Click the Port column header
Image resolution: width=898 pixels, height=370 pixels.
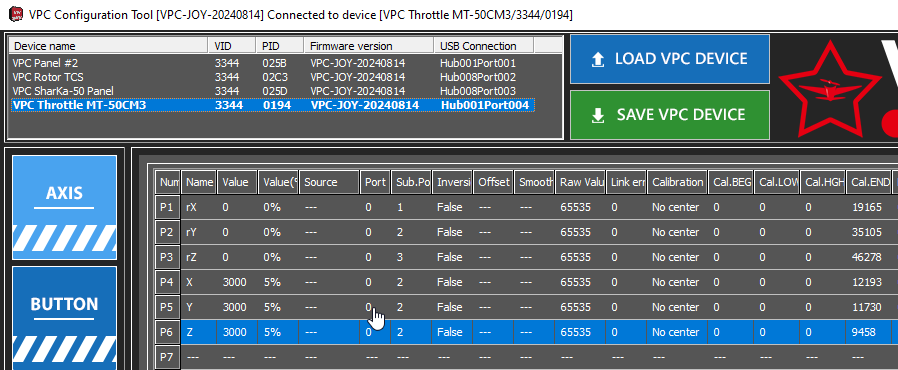pyautogui.click(x=375, y=182)
